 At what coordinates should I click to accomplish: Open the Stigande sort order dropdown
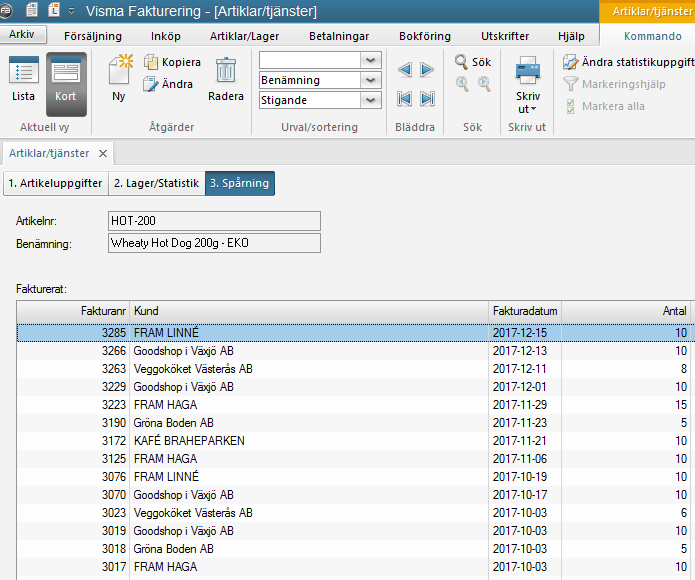pyautogui.click(x=371, y=100)
